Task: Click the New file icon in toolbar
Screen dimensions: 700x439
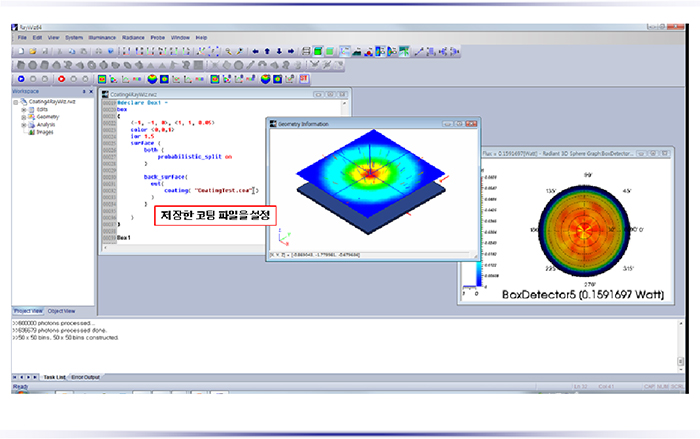Action: pos(20,50)
